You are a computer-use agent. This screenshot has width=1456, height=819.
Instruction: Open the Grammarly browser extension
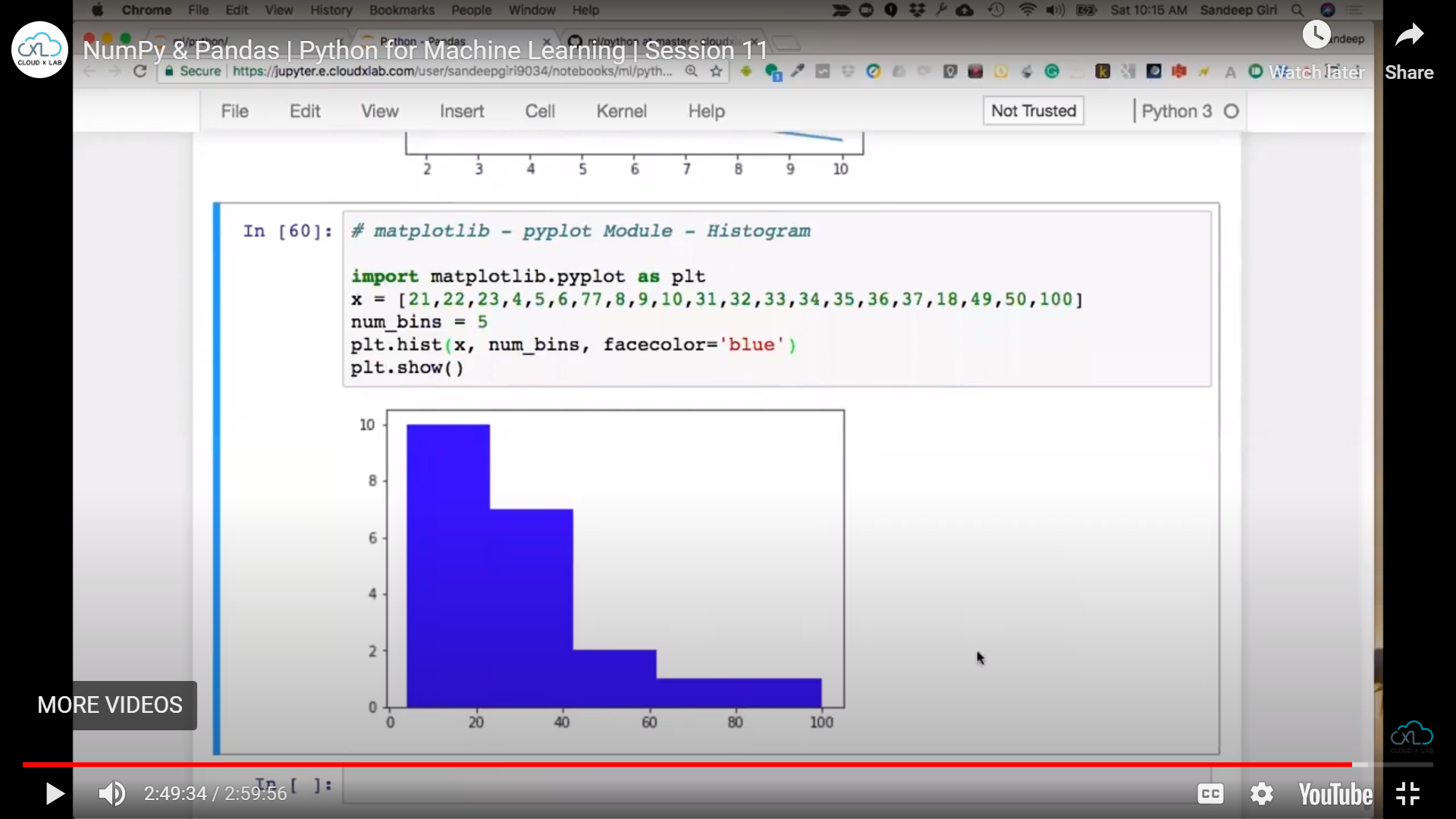(1053, 71)
